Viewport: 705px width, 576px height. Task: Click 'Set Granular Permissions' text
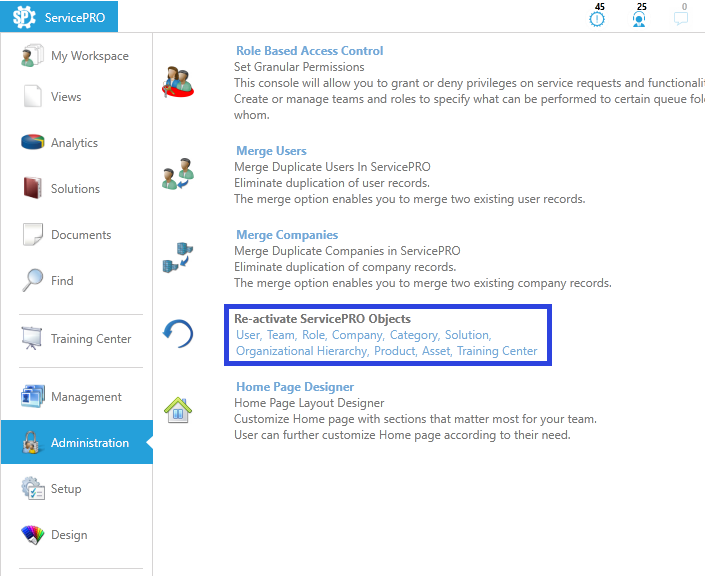[299, 67]
